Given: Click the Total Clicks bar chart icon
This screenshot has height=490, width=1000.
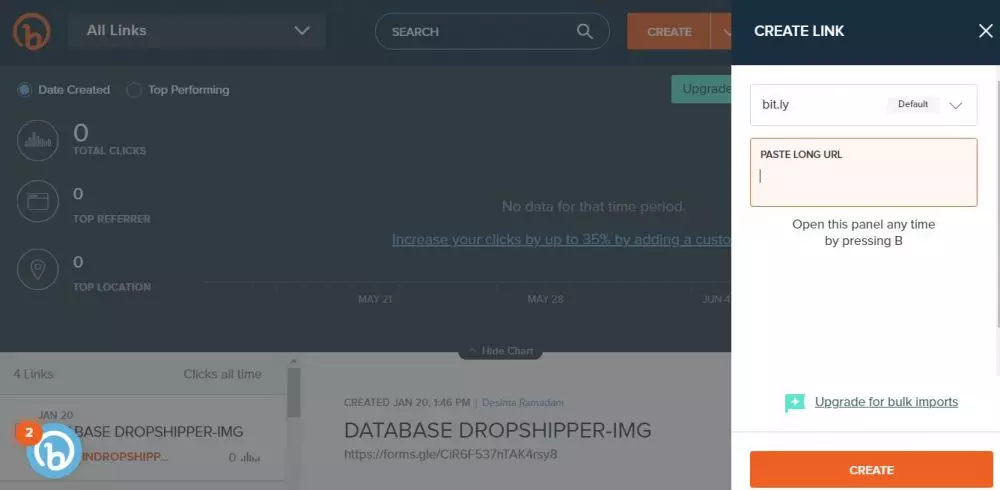Looking at the screenshot, I should 38,140.
